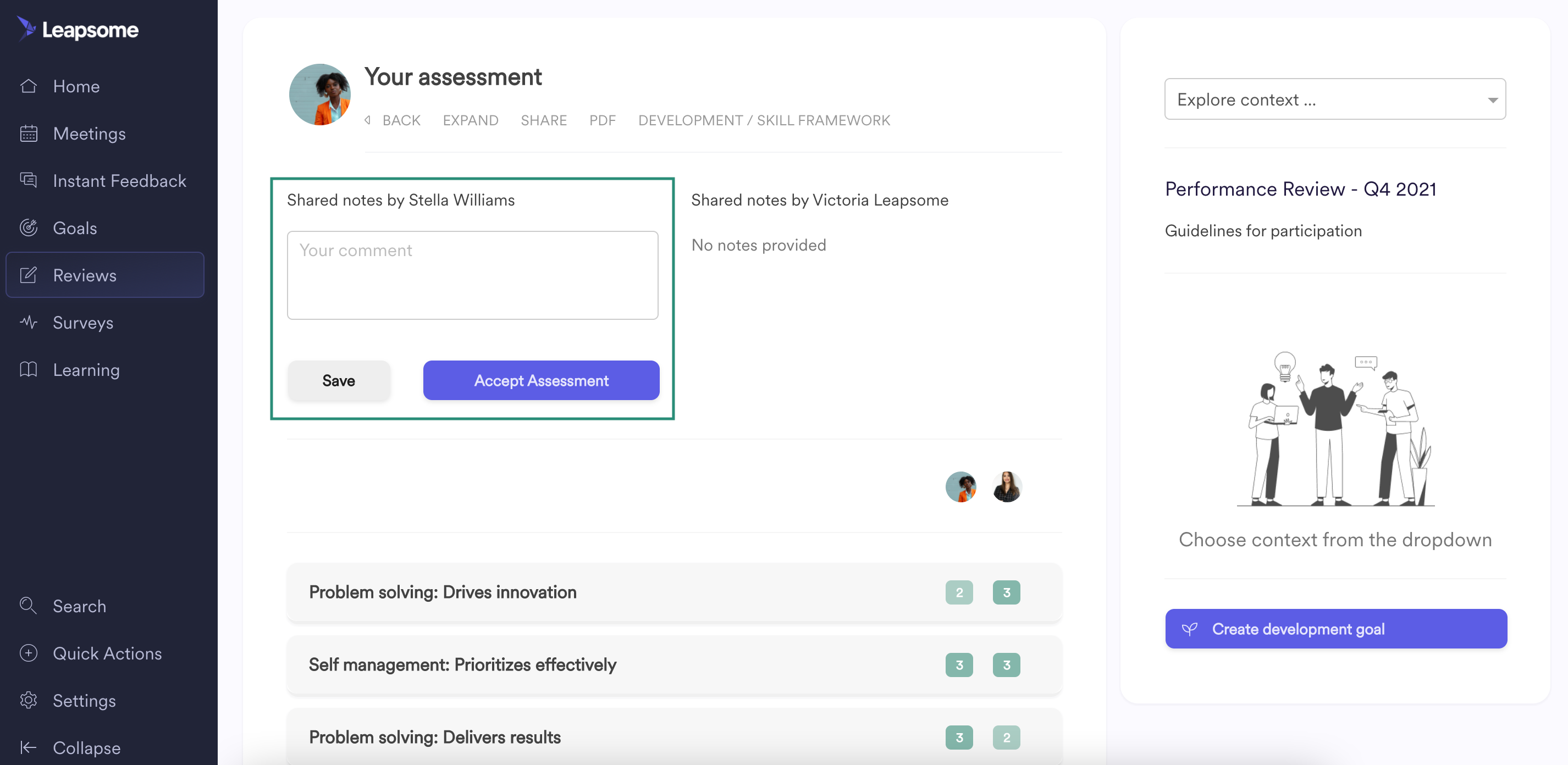Expand Problem solving: Drives innovation row
This screenshot has width=1568, height=765.
[674, 592]
